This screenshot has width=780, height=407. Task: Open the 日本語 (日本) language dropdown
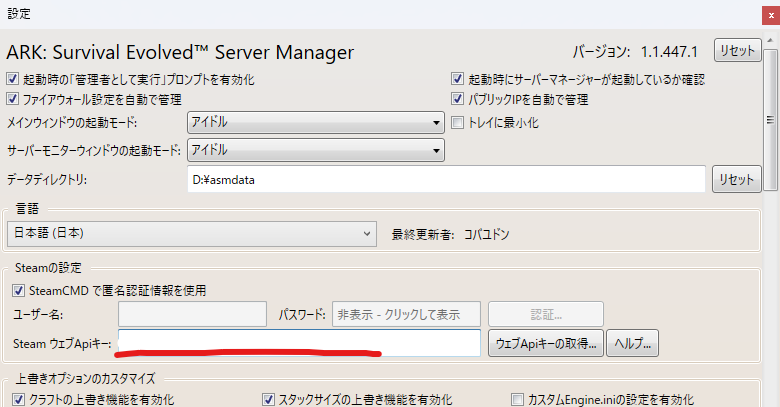[x=192, y=234]
